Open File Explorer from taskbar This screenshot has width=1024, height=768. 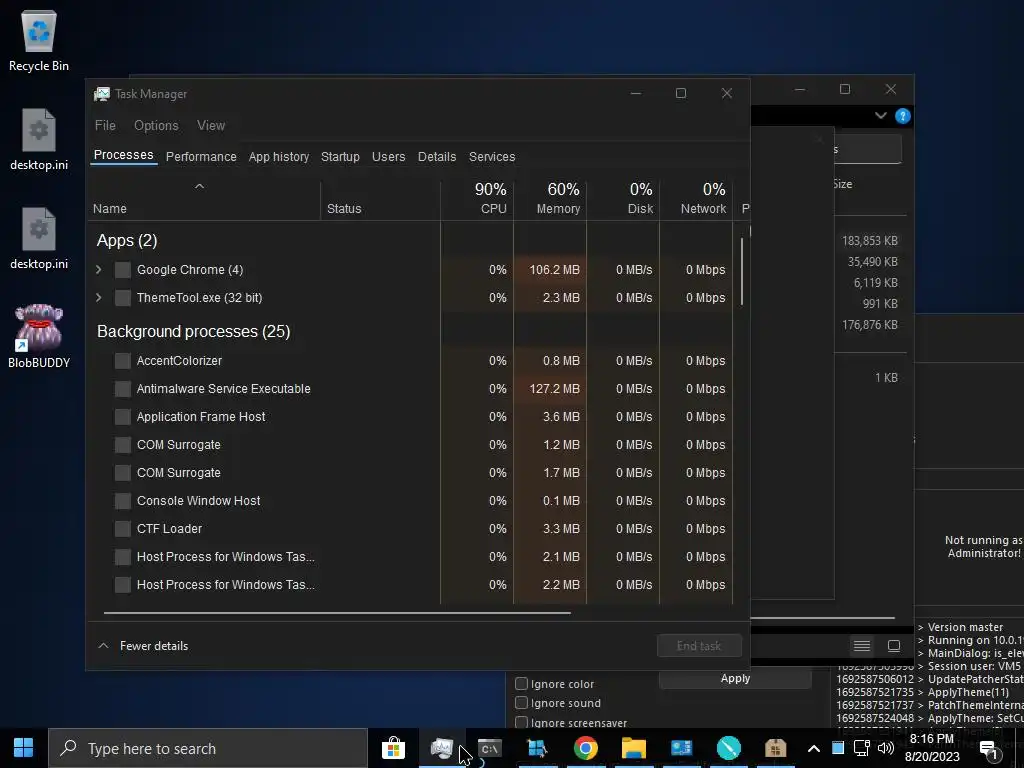click(x=633, y=748)
